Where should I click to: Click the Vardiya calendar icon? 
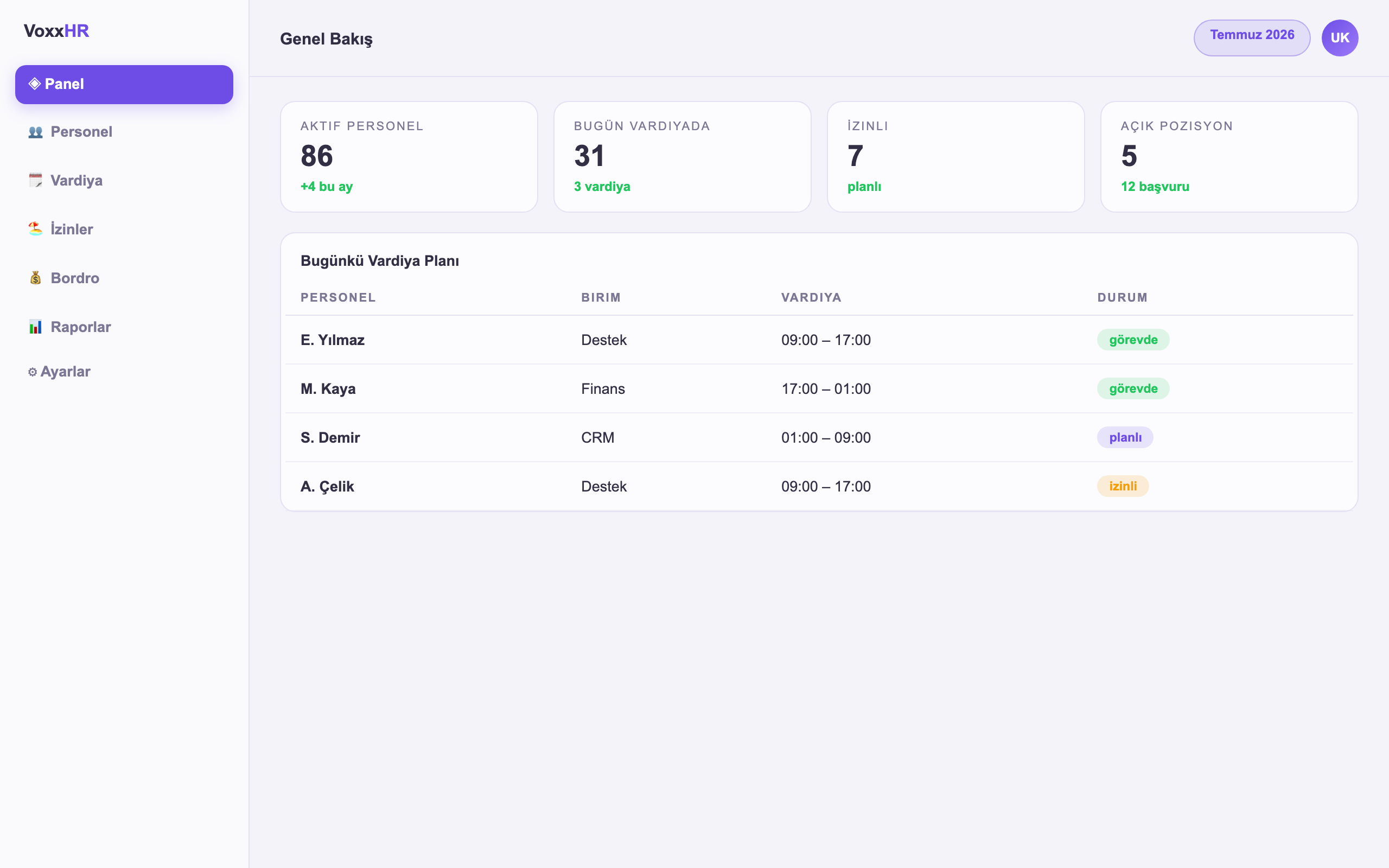(36, 181)
